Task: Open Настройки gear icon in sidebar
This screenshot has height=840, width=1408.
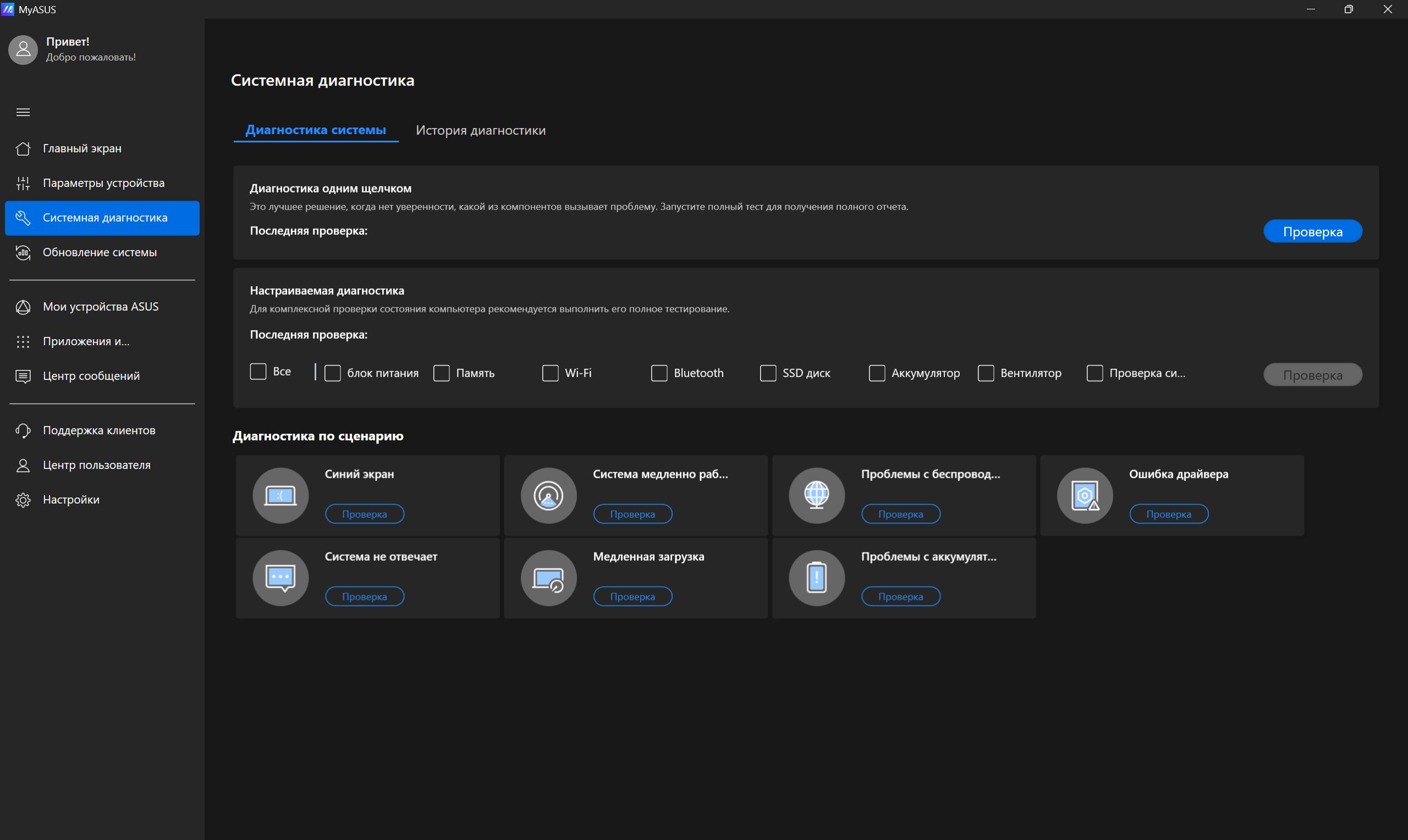Action: click(x=23, y=500)
